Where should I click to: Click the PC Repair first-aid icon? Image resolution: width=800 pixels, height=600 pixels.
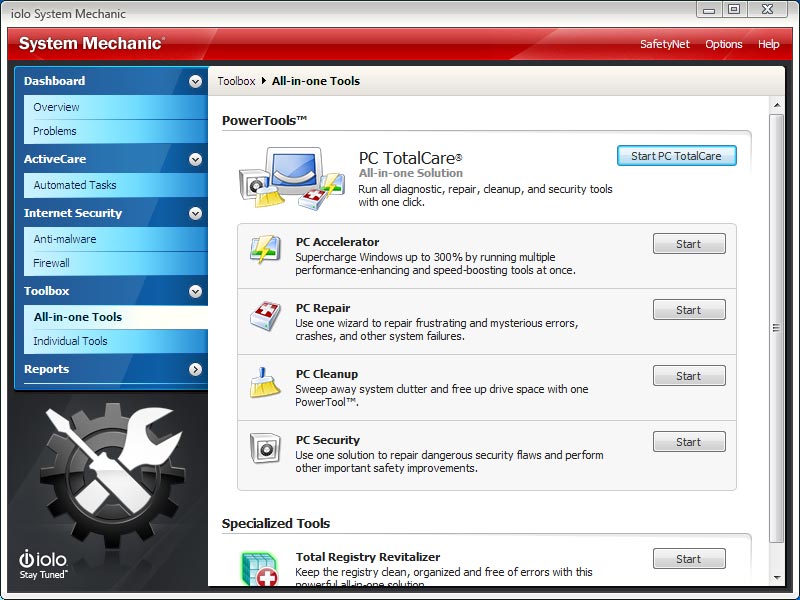pos(265,317)
